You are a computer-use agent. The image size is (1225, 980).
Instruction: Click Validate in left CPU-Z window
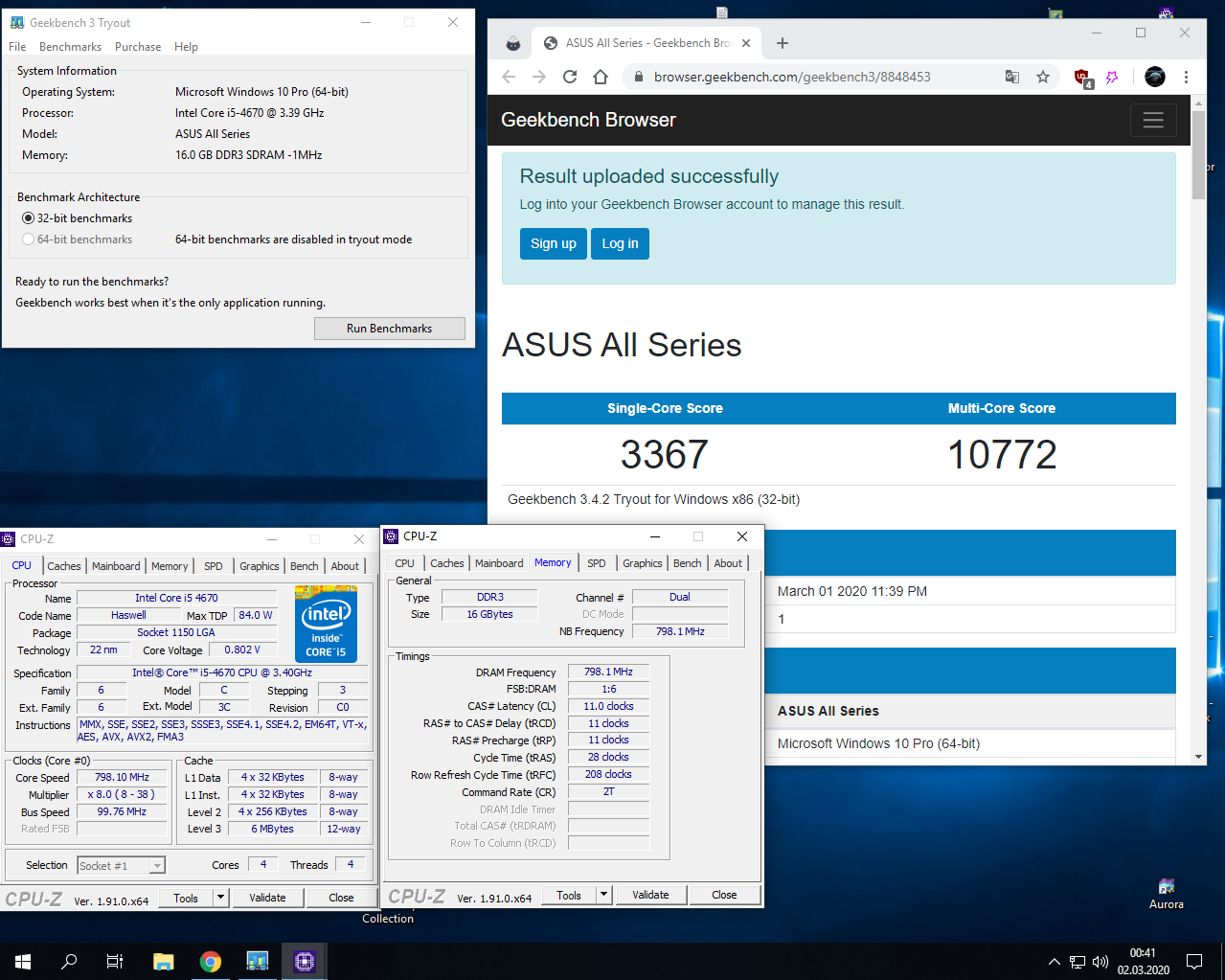(x=267, y=898)
